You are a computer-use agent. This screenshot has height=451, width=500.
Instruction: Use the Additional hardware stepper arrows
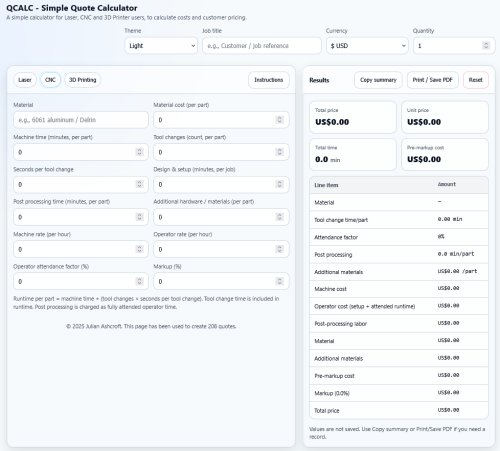tap(280, 217)
